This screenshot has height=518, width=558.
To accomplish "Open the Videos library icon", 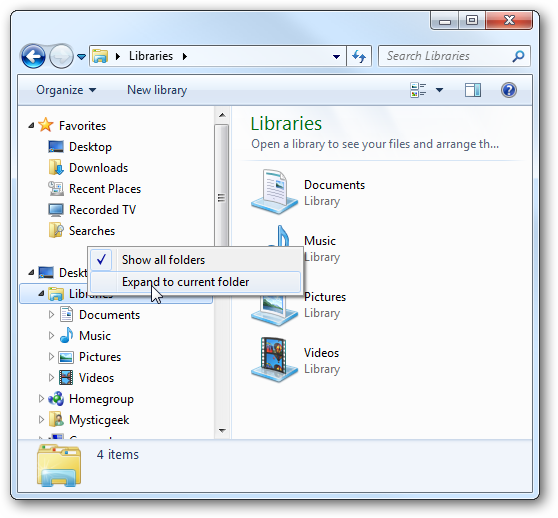I will (274, 360).
